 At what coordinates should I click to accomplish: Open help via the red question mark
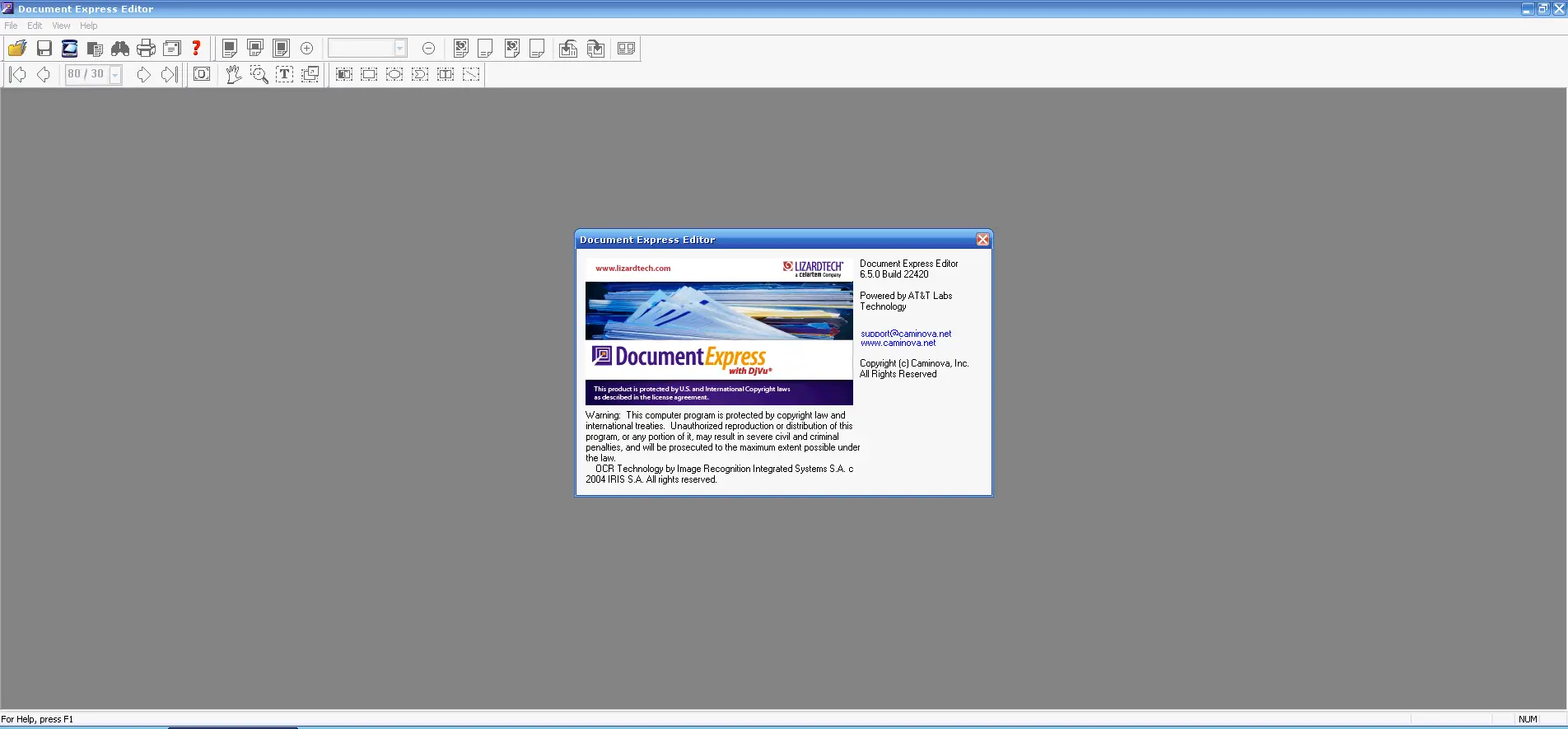pos(196,49)
